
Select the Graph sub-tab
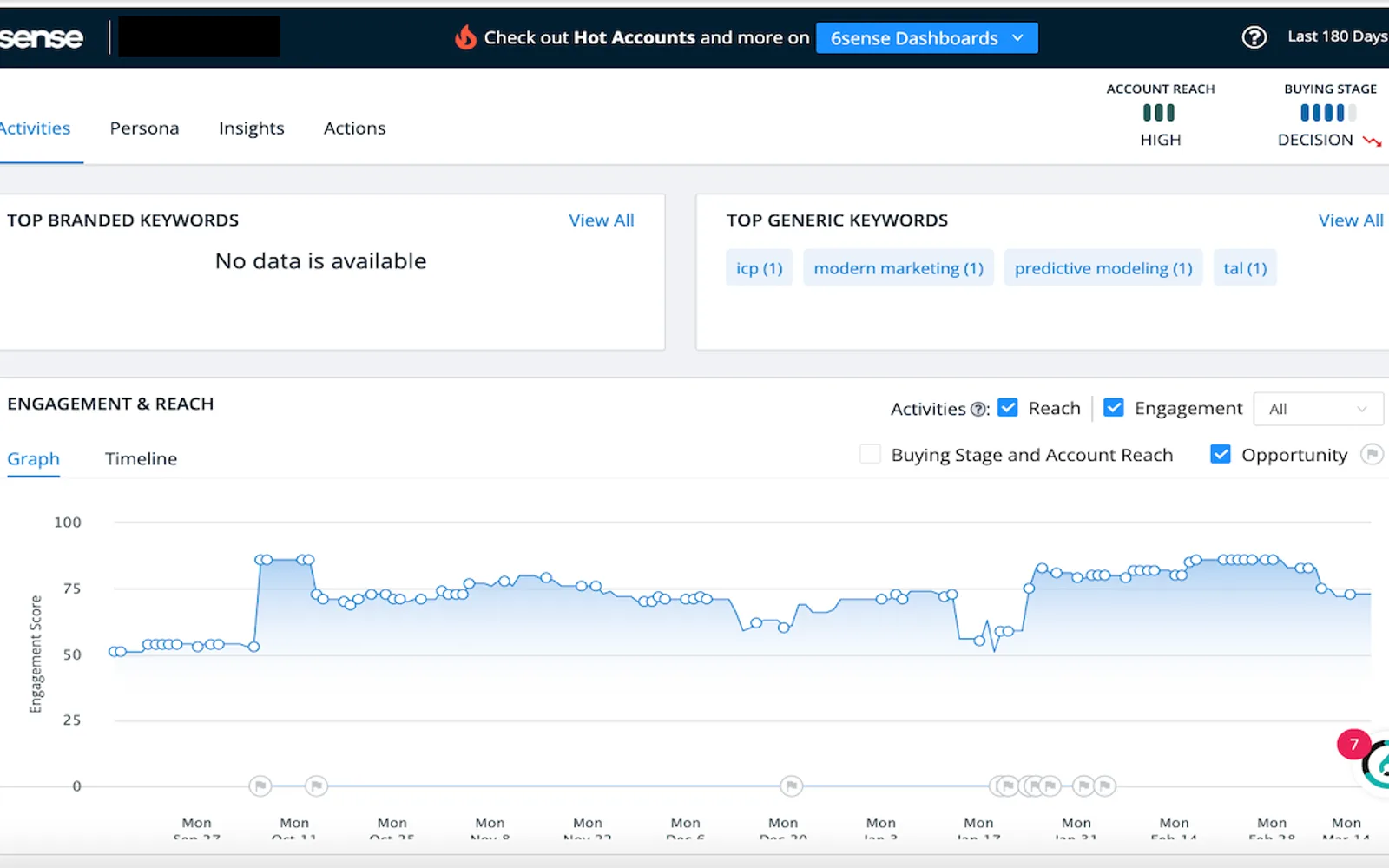[x=33, y=459]
